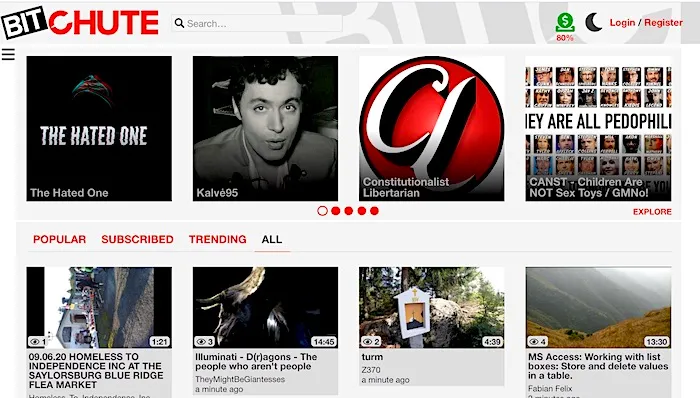Open the Kalvé95 channel tile
The width and height of the screenshot is (700, 398).
tap(265, 129)
